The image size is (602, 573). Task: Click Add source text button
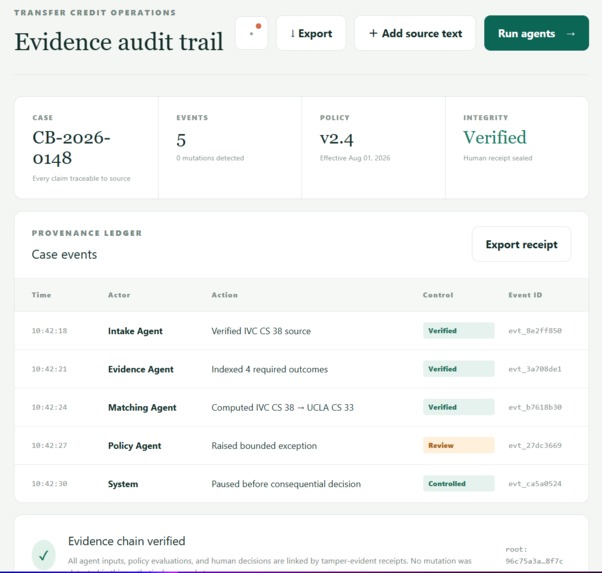[x=415, y=33]
